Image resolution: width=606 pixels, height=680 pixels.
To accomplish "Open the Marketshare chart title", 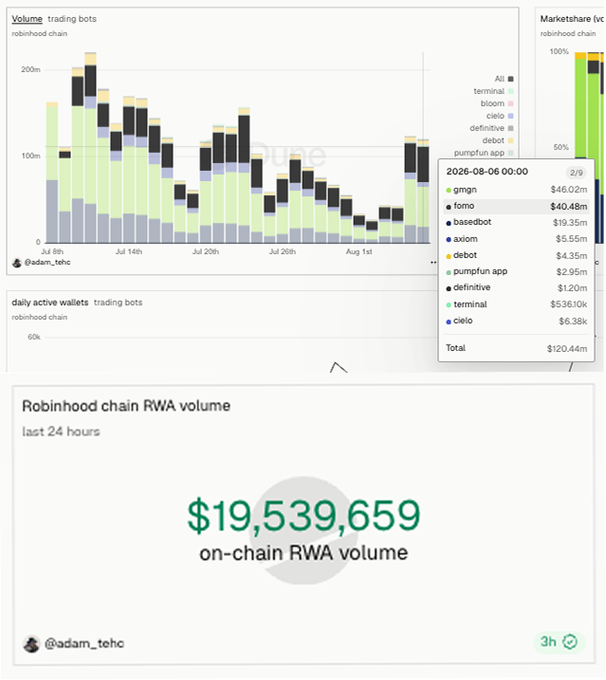I will [x=572, y=19].
